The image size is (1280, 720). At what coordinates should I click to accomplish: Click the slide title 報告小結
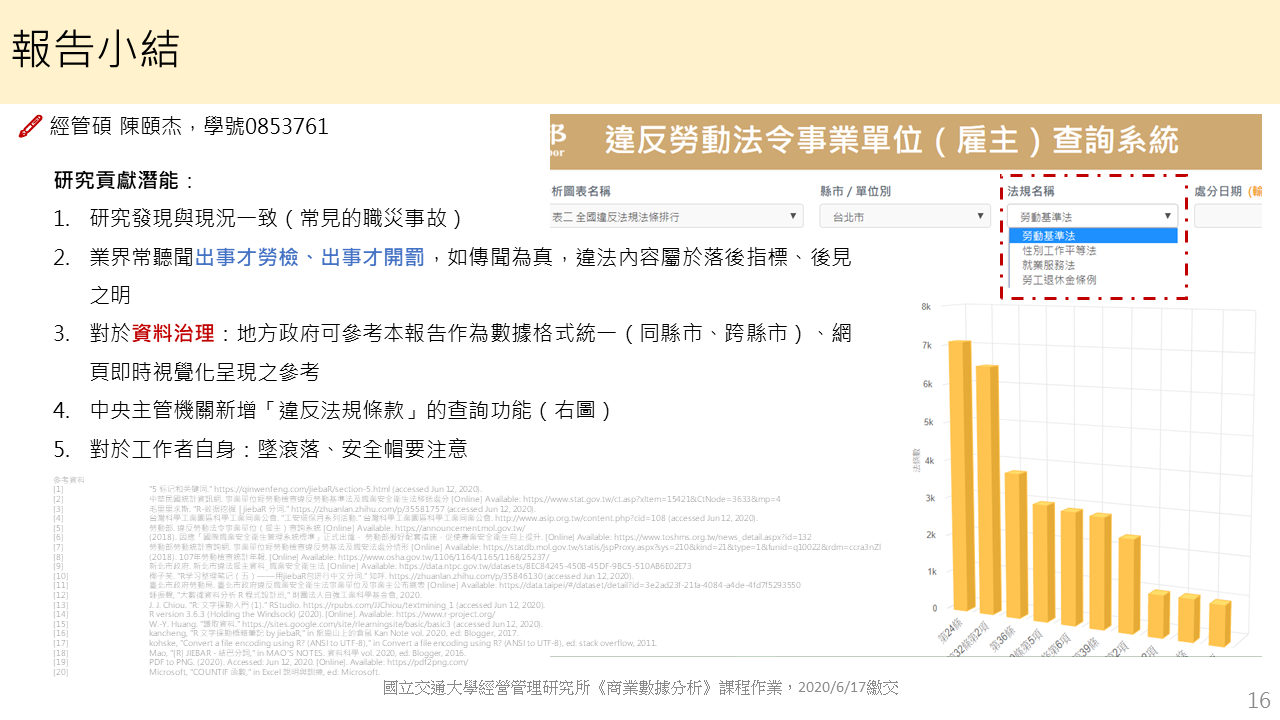pyautogui.click(x=95, y=50)
